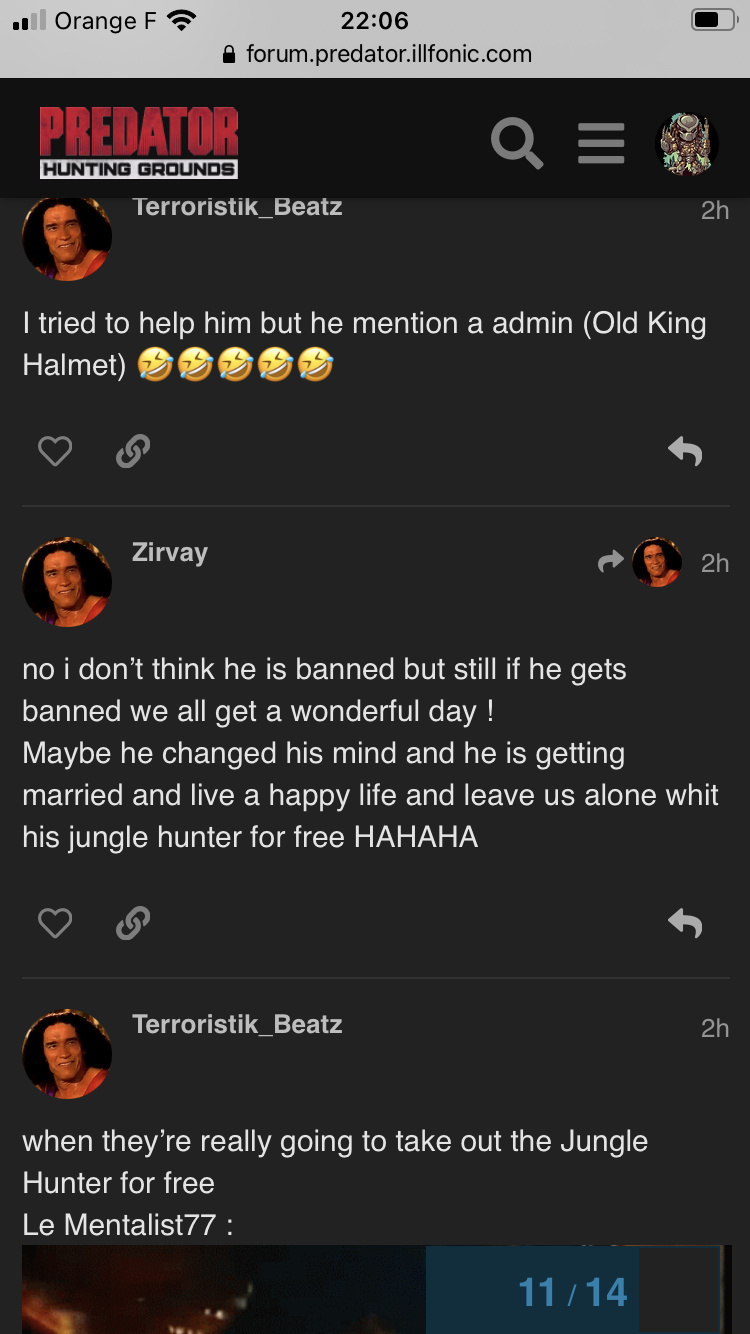Tap Zirvay's profile avatar picture
Screen dimensions: 750x1334
67,582
